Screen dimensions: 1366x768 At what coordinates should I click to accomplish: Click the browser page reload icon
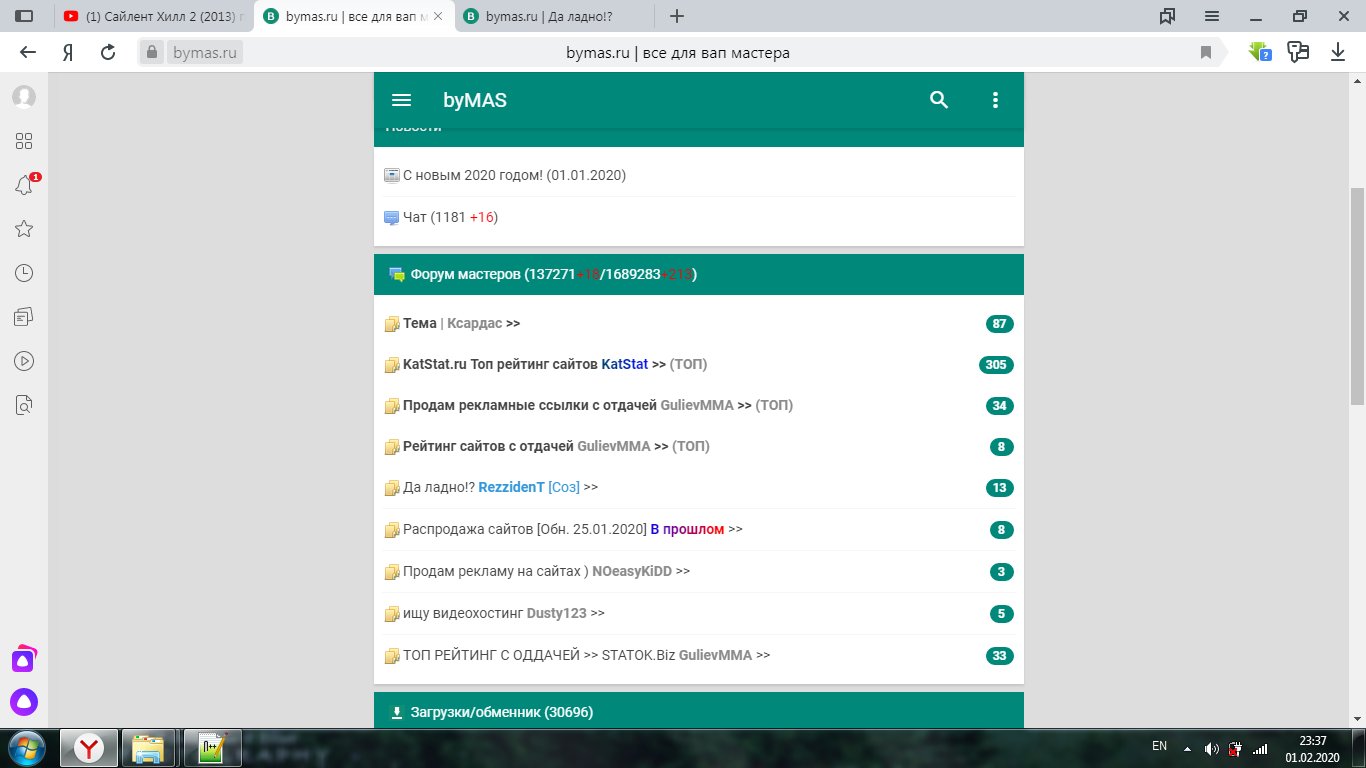108,53
